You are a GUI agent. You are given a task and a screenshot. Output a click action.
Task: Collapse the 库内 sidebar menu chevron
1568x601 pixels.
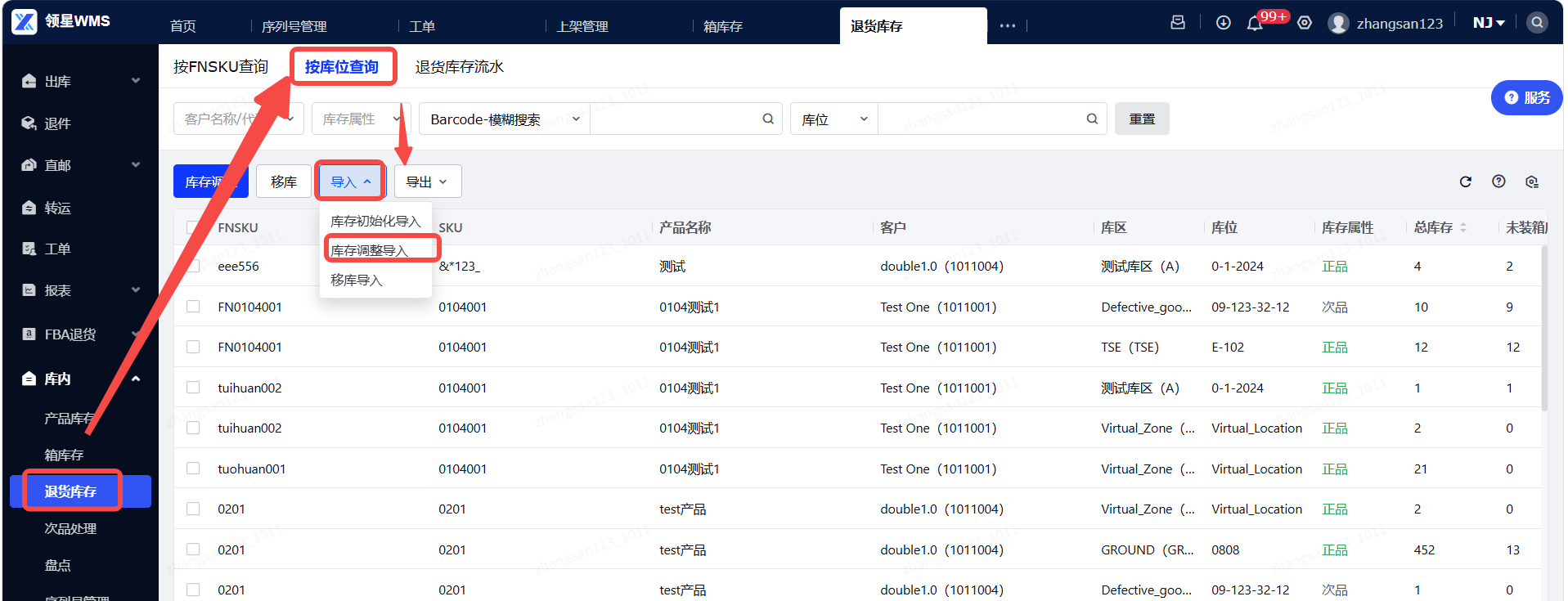(136, 379)
